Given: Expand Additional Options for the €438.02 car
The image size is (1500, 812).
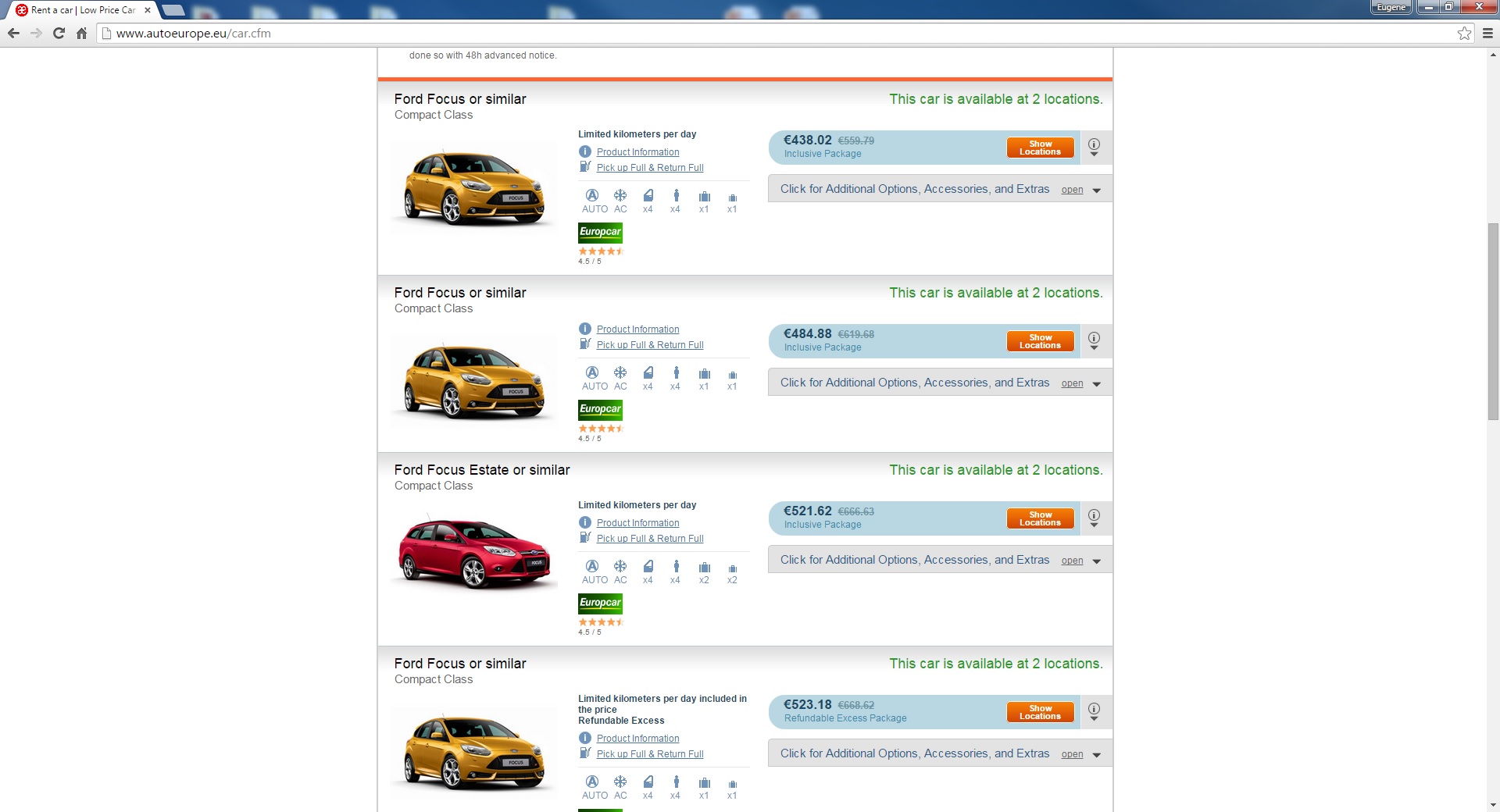Looking at the screenshot, I should (939, 190).
